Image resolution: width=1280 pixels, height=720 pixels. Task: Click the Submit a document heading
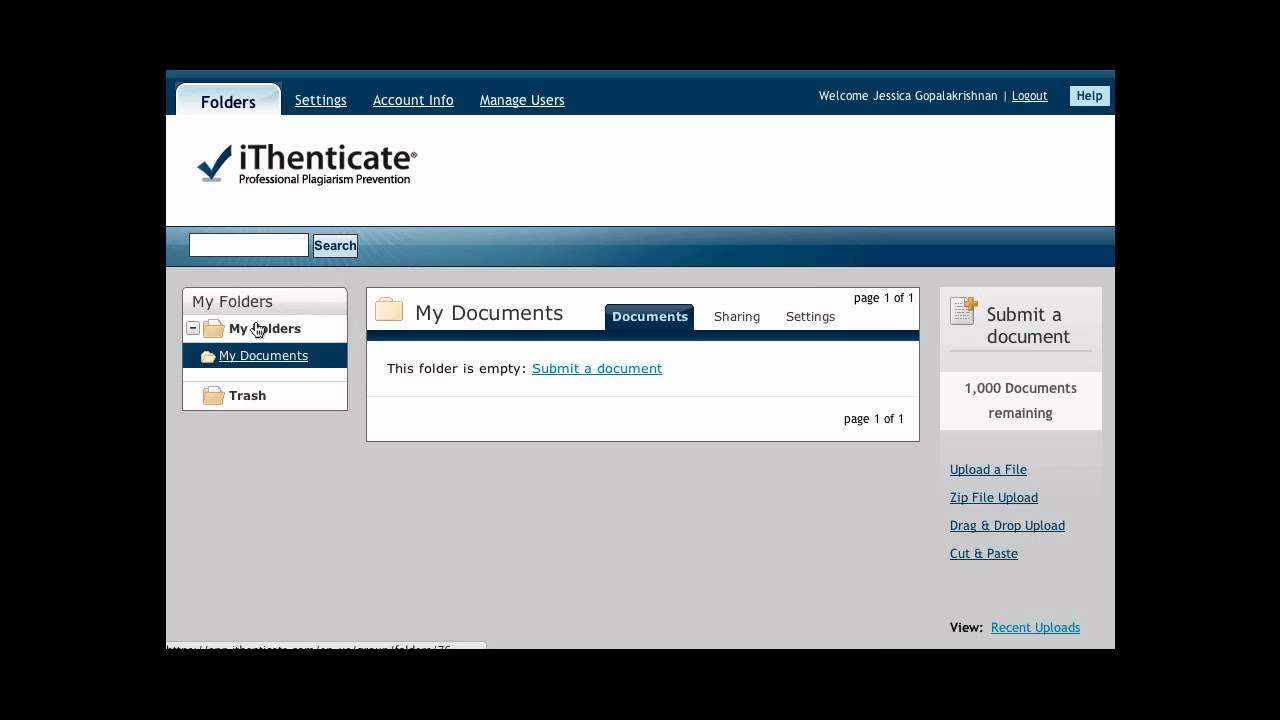coord(1028,326)
